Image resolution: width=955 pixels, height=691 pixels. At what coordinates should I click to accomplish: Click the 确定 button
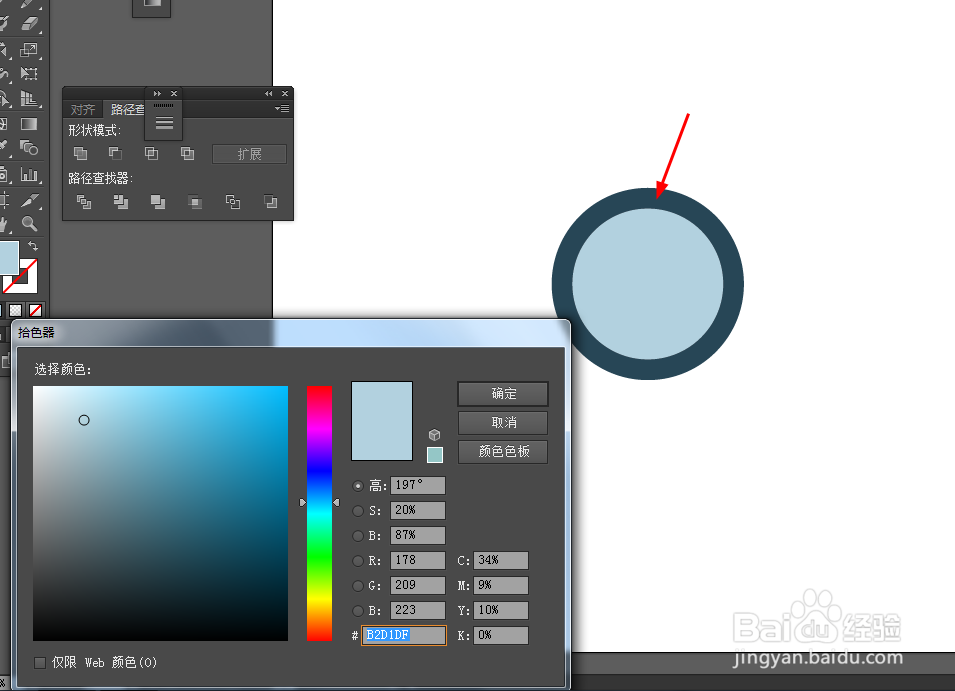503,394
